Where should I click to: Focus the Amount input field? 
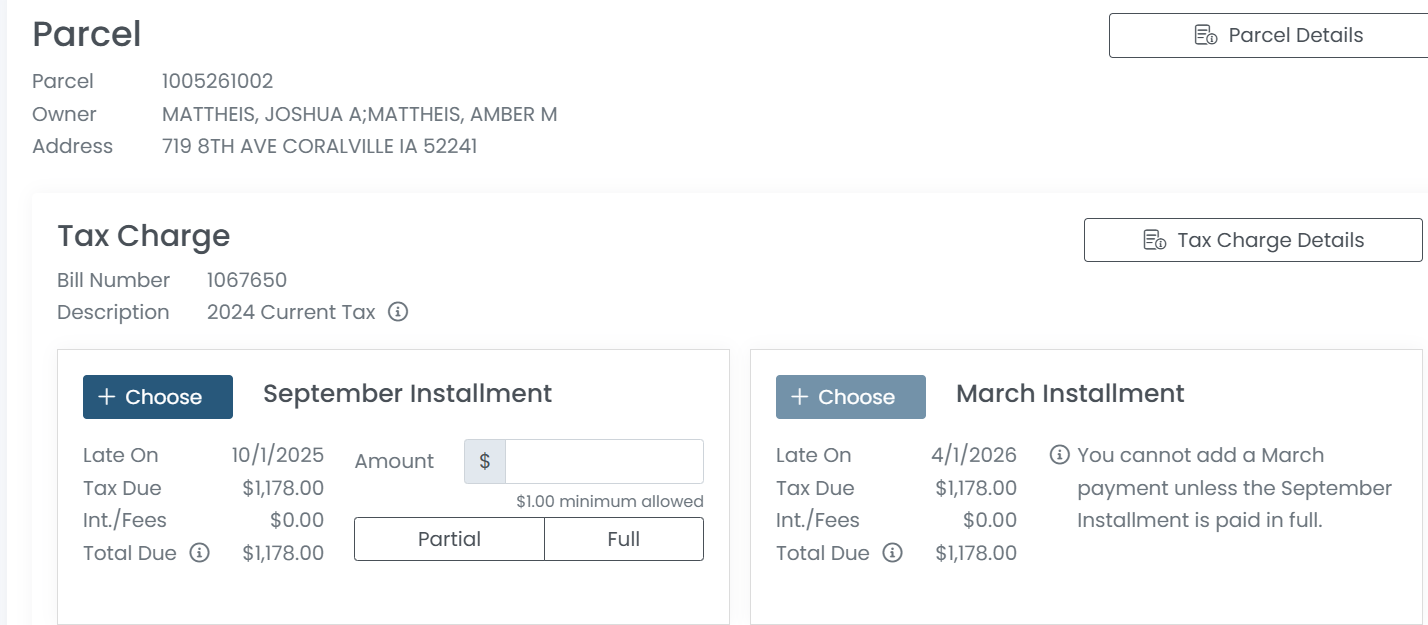pyautogui.click(x=604, y=461)
